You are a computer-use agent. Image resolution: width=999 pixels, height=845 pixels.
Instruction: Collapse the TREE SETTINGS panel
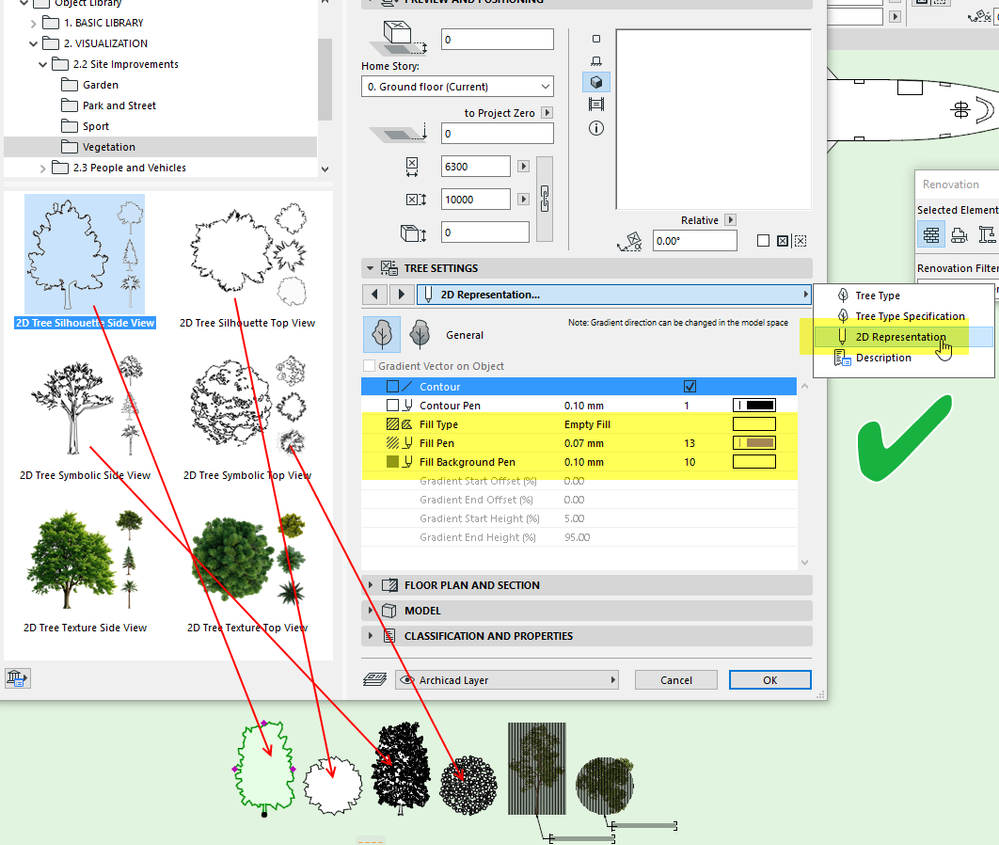370,268
